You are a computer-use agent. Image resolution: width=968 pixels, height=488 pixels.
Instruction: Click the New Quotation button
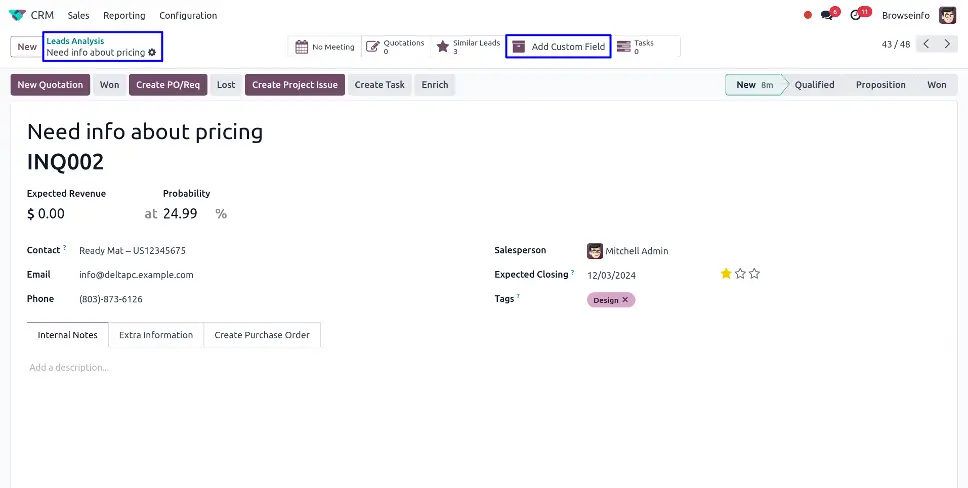(x=50, y=85)
